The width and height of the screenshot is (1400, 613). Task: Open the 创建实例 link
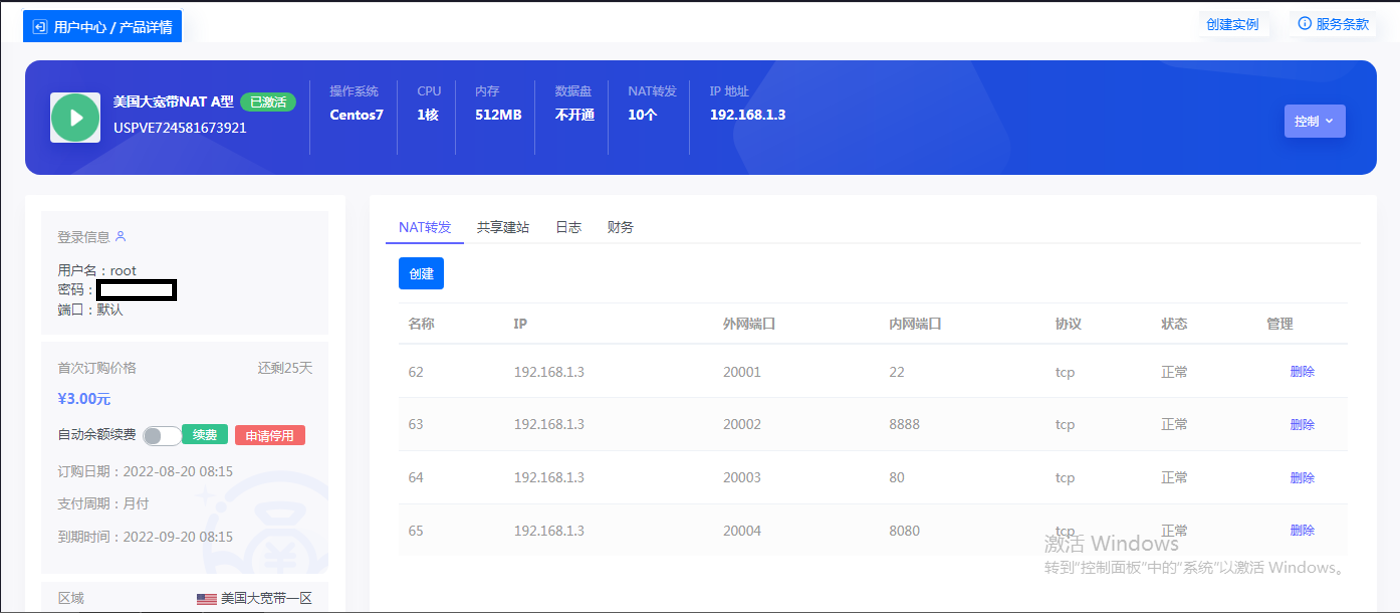tap(1232, 24)
